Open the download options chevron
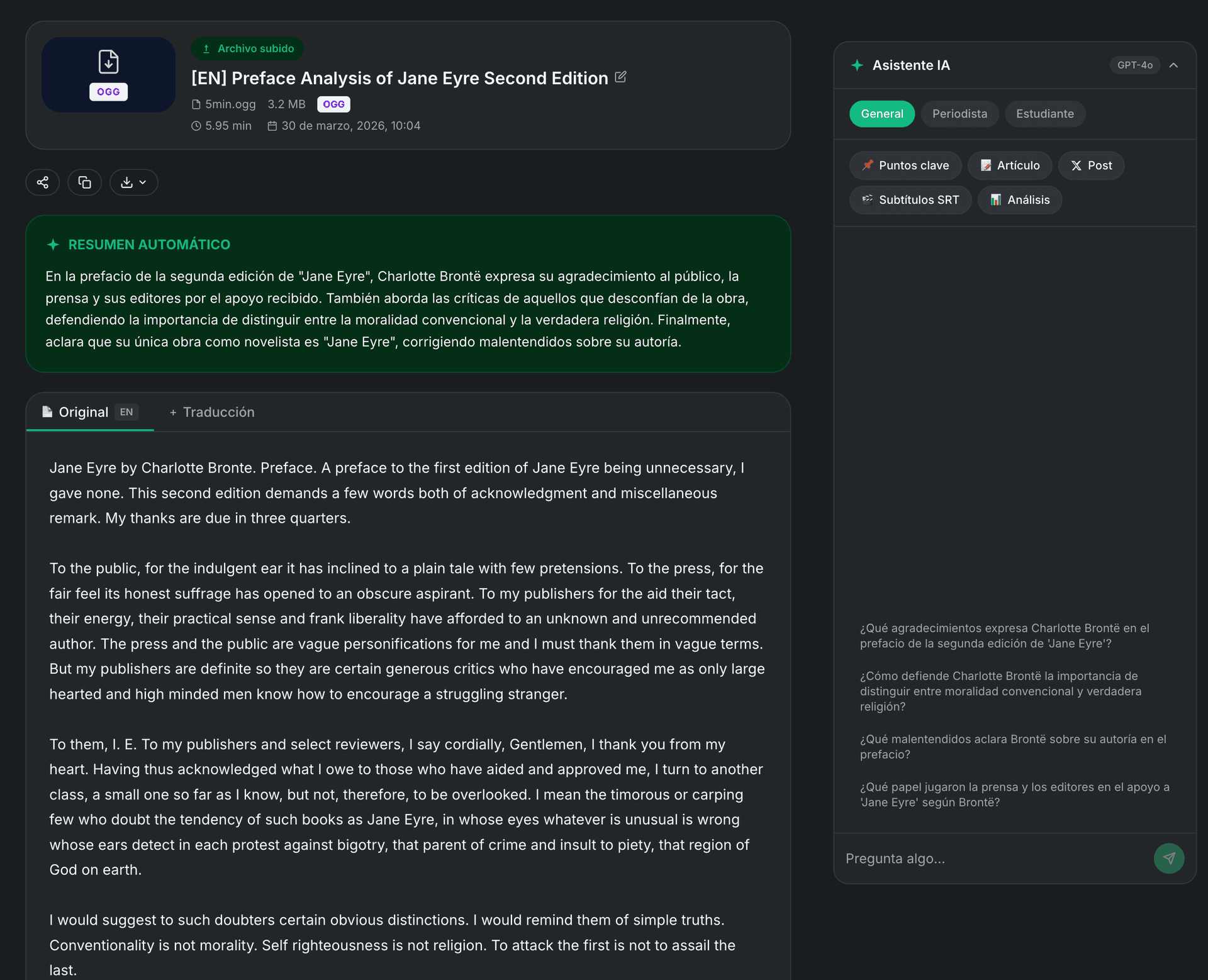 pos(143,182)
